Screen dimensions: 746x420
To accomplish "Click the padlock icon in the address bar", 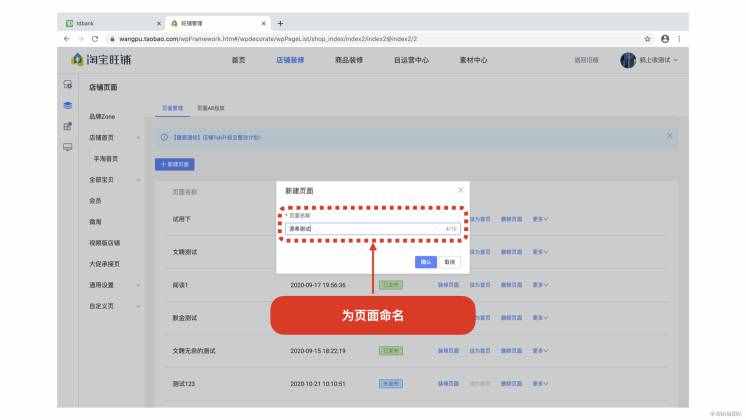I will pos(112,39).
